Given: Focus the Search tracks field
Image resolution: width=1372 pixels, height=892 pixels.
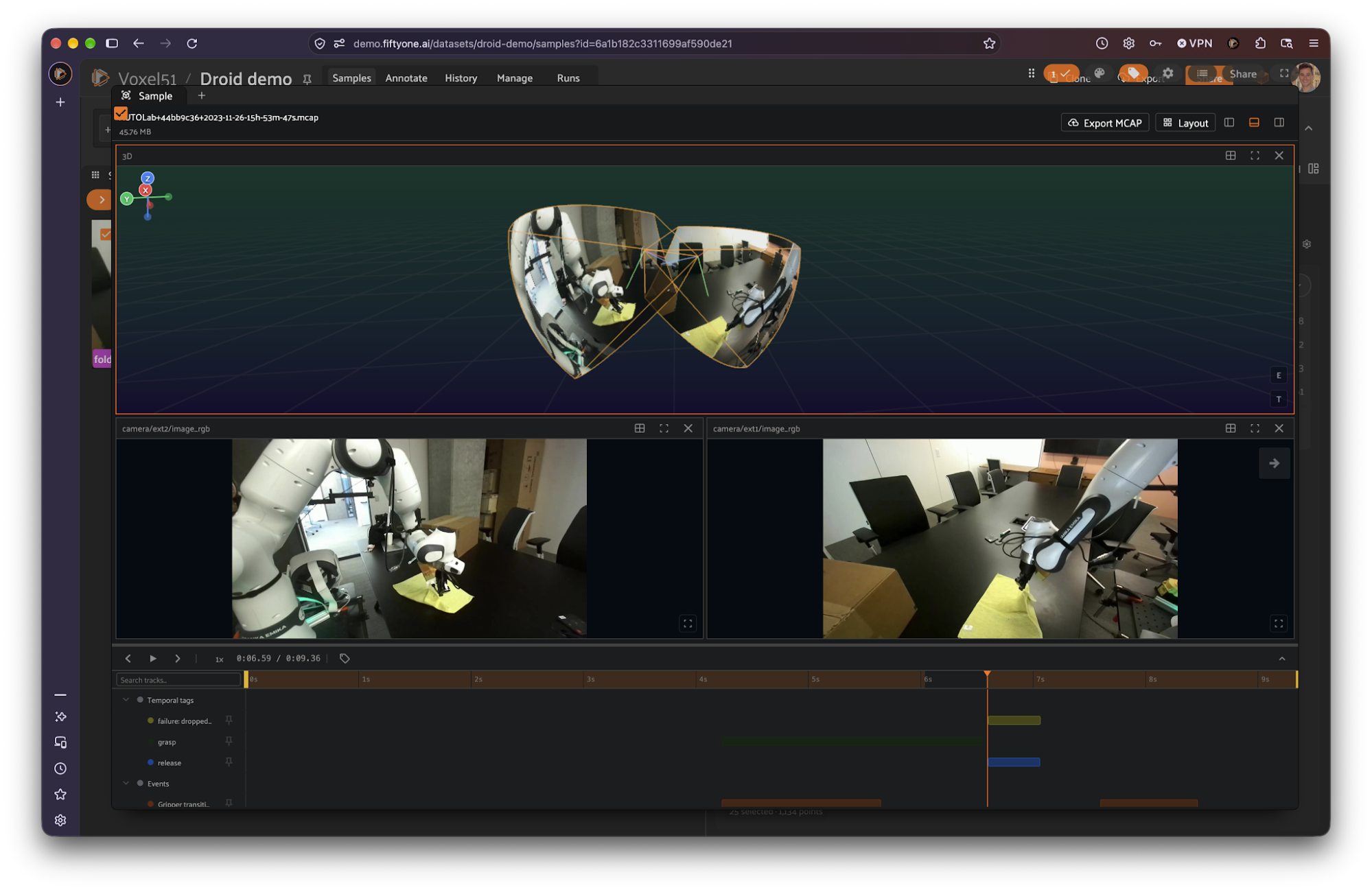Looking at the screenshot, I should click(x=178, y=679).
